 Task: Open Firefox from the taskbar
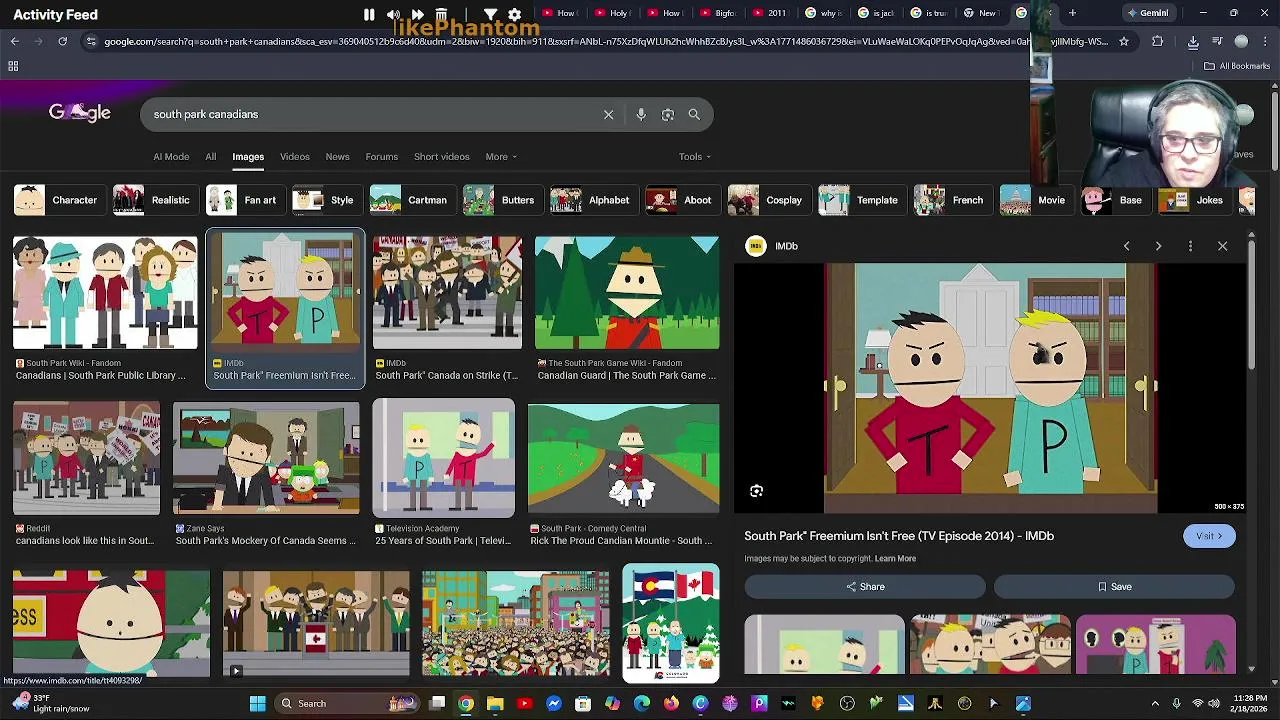coord(671,703)
